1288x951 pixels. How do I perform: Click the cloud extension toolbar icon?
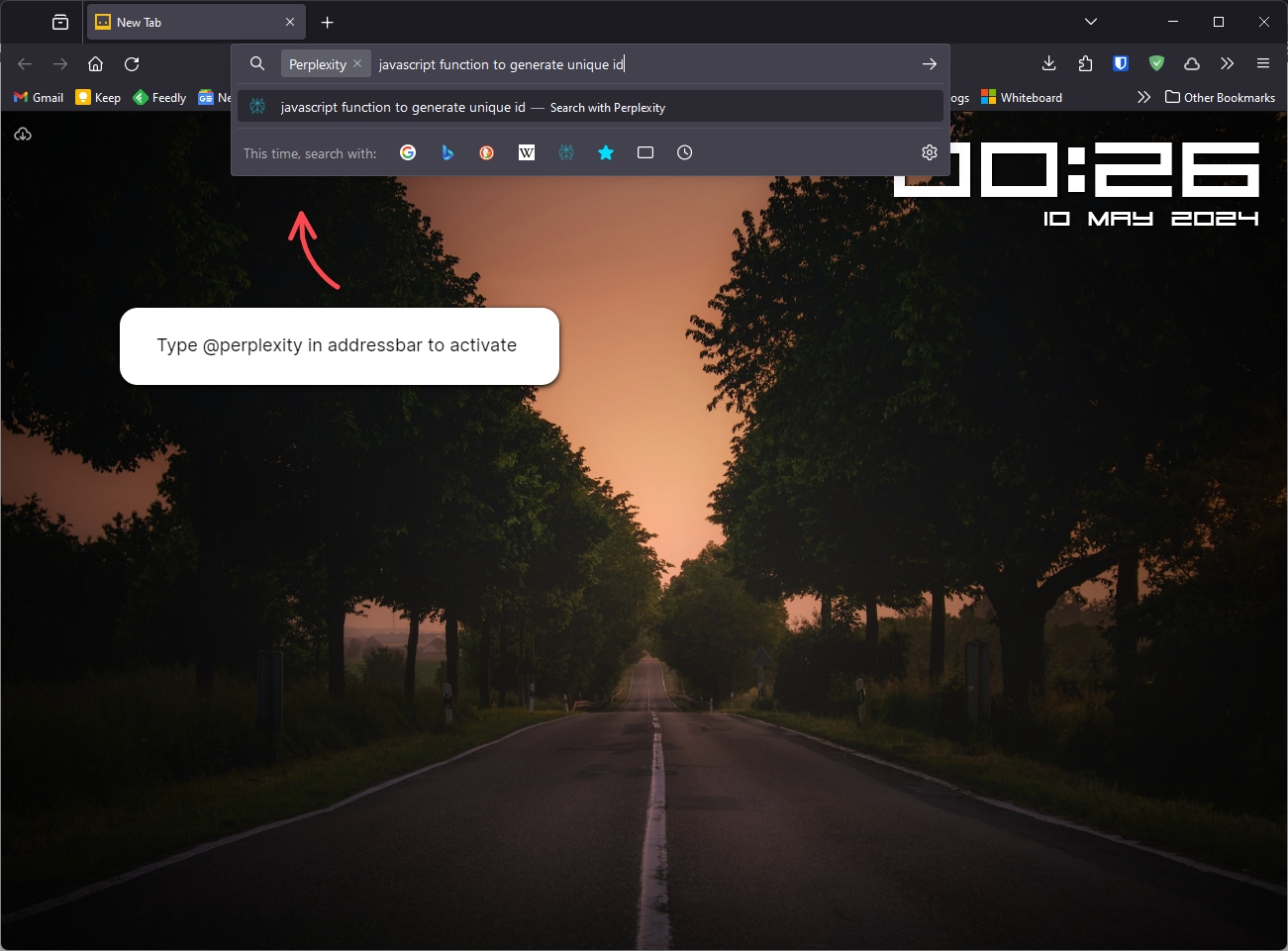[x=1192, y=64]
